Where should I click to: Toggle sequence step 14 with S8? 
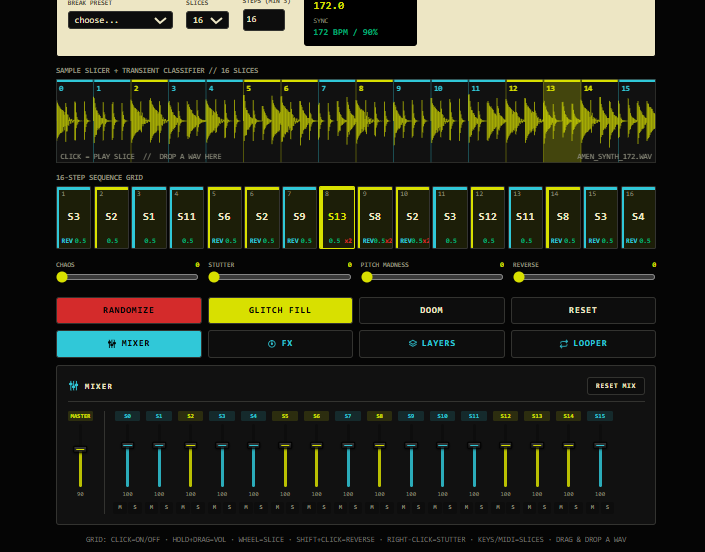pos(563,218)
